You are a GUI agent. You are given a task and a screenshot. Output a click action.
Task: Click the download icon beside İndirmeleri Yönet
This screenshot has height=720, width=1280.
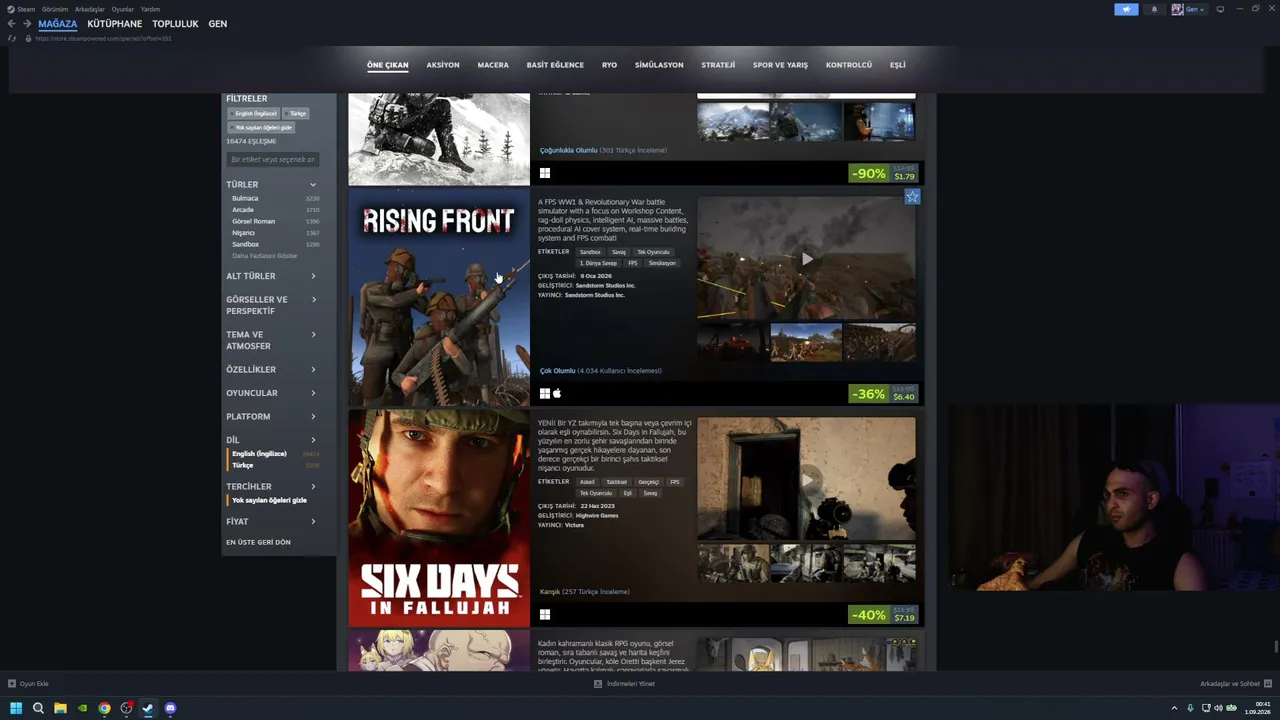tap(598, 684)
